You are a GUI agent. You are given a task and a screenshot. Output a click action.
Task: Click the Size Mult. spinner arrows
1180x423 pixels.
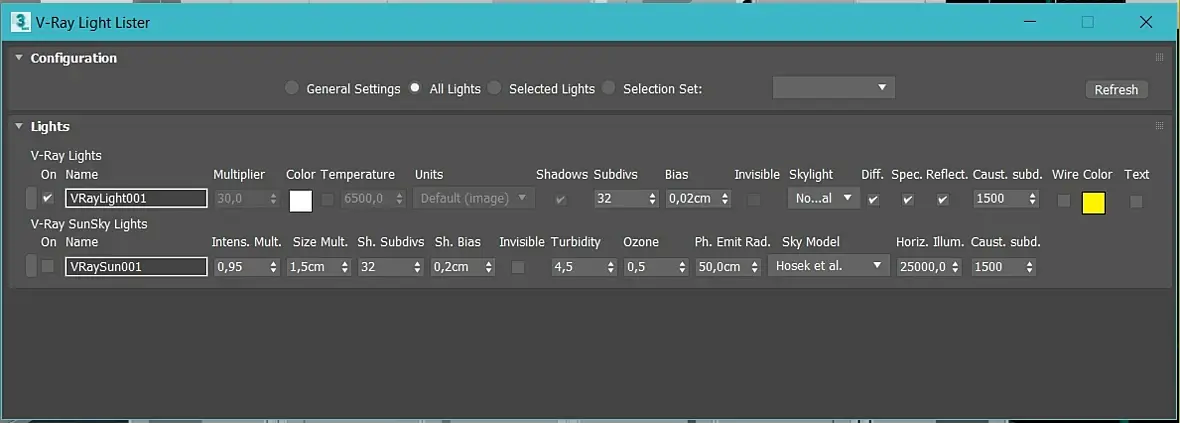coord(345,266)
